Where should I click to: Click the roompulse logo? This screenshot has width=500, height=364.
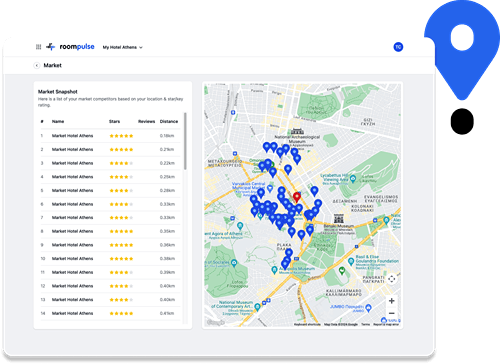(70, 47)
